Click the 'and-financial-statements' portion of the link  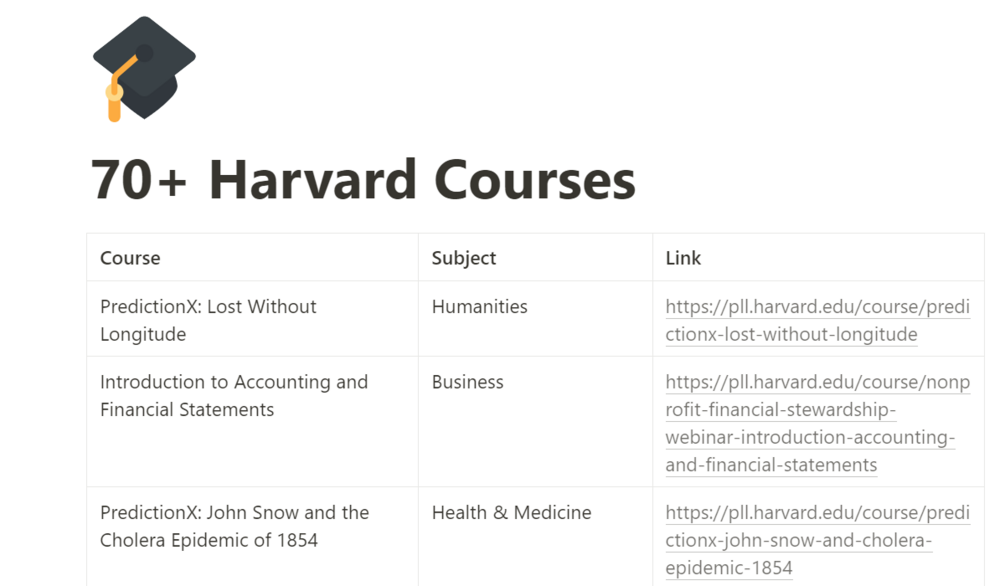point(771,464)
